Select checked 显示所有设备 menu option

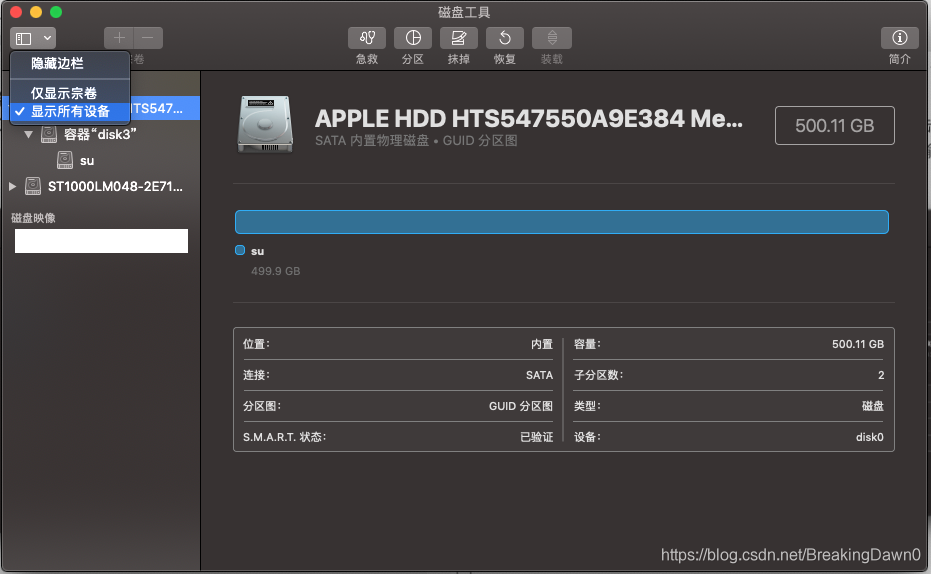(70, 111)
